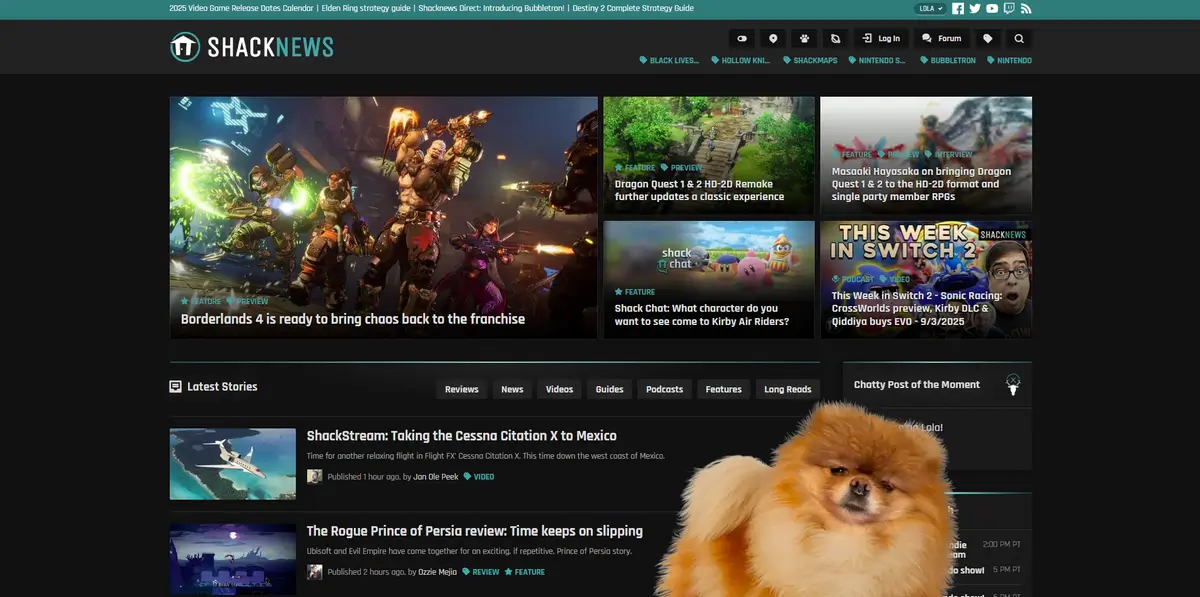Image resolution: width=1200 pixels, height=597 pixels.
Task: Open the Shacknews YouTube icon
Action: [x=992, y=8]
